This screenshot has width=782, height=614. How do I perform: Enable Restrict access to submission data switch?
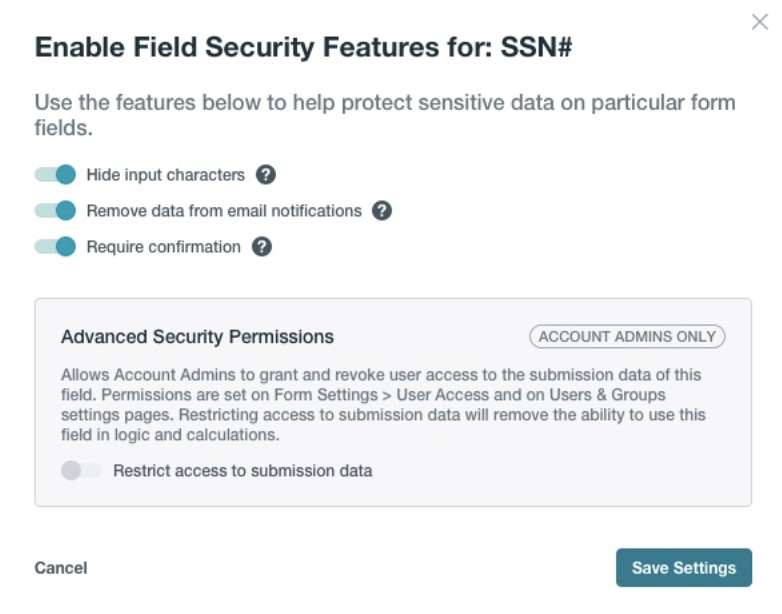[x=81, y=471]
